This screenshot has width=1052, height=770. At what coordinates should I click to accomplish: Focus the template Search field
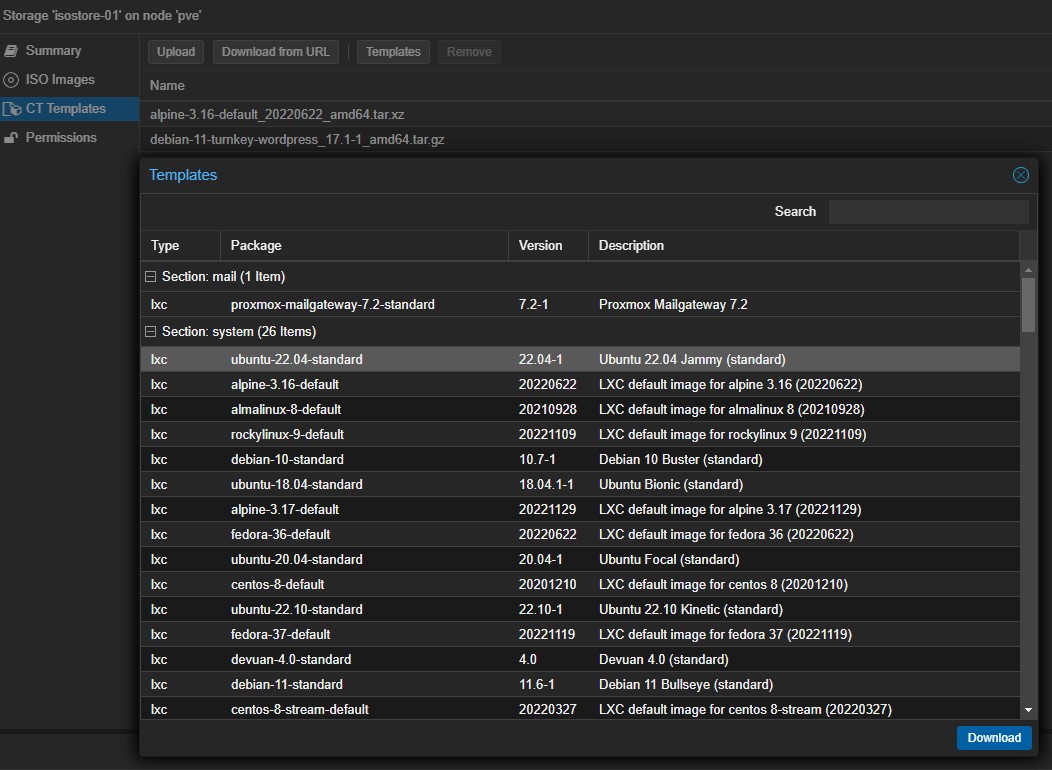928,212
